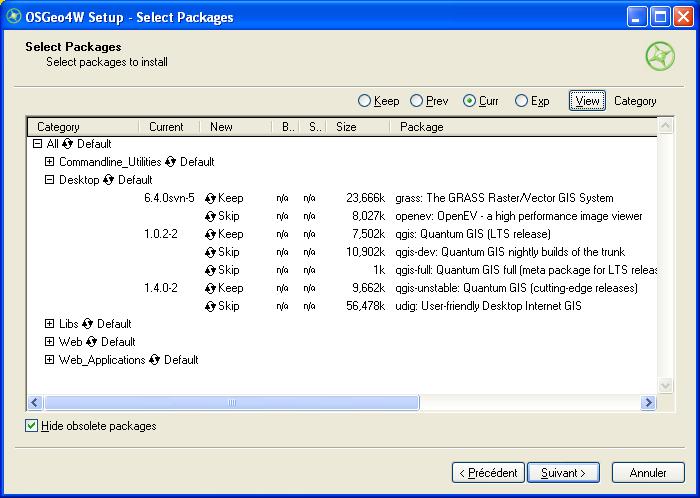Image resolution: width=700 pixels, height=498 pixels.
Task: Select the Exp radio button
Action: pos(521,101)
